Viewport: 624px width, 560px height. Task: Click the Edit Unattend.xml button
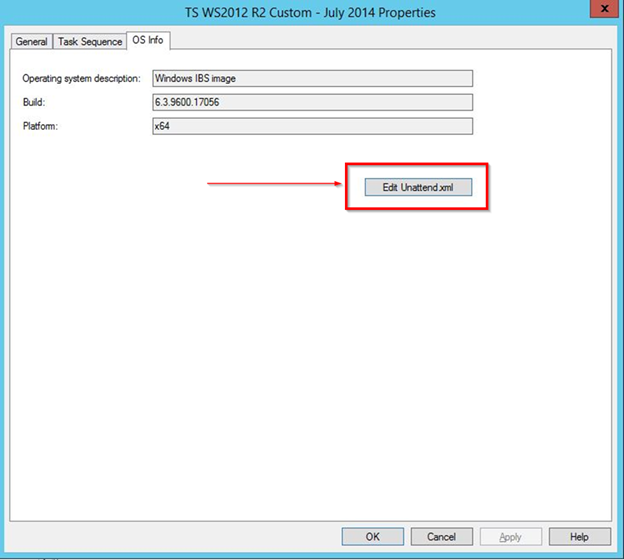pyautogui.click(x=418, y=187)
